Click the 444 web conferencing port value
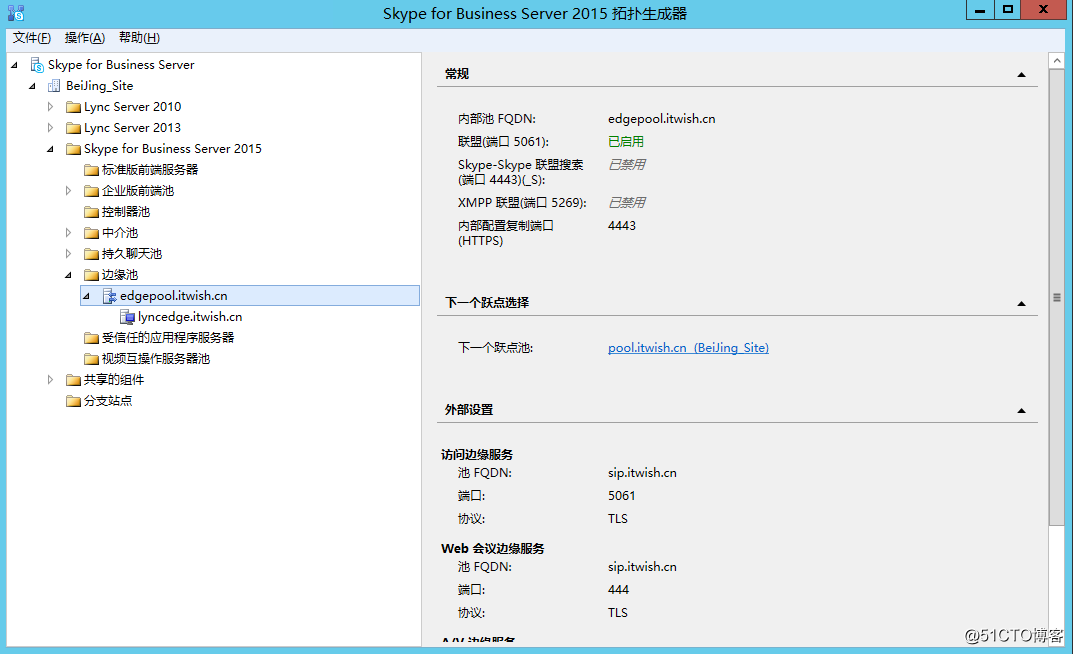This screenshot has height=654, width=1073. [618, 590]
